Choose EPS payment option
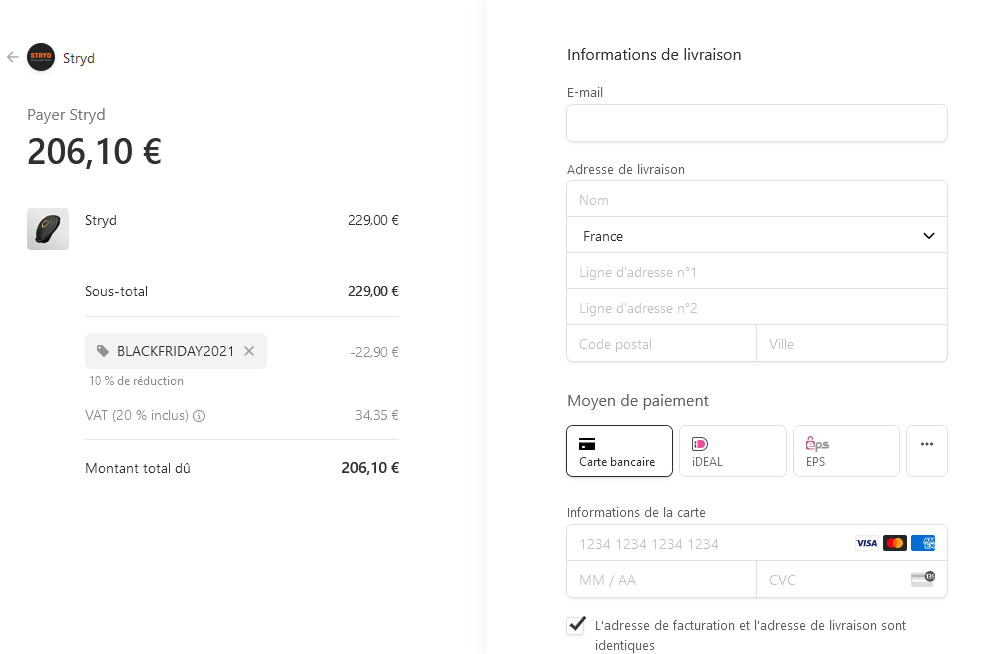The image size is (982, 654). coord(846,451)
